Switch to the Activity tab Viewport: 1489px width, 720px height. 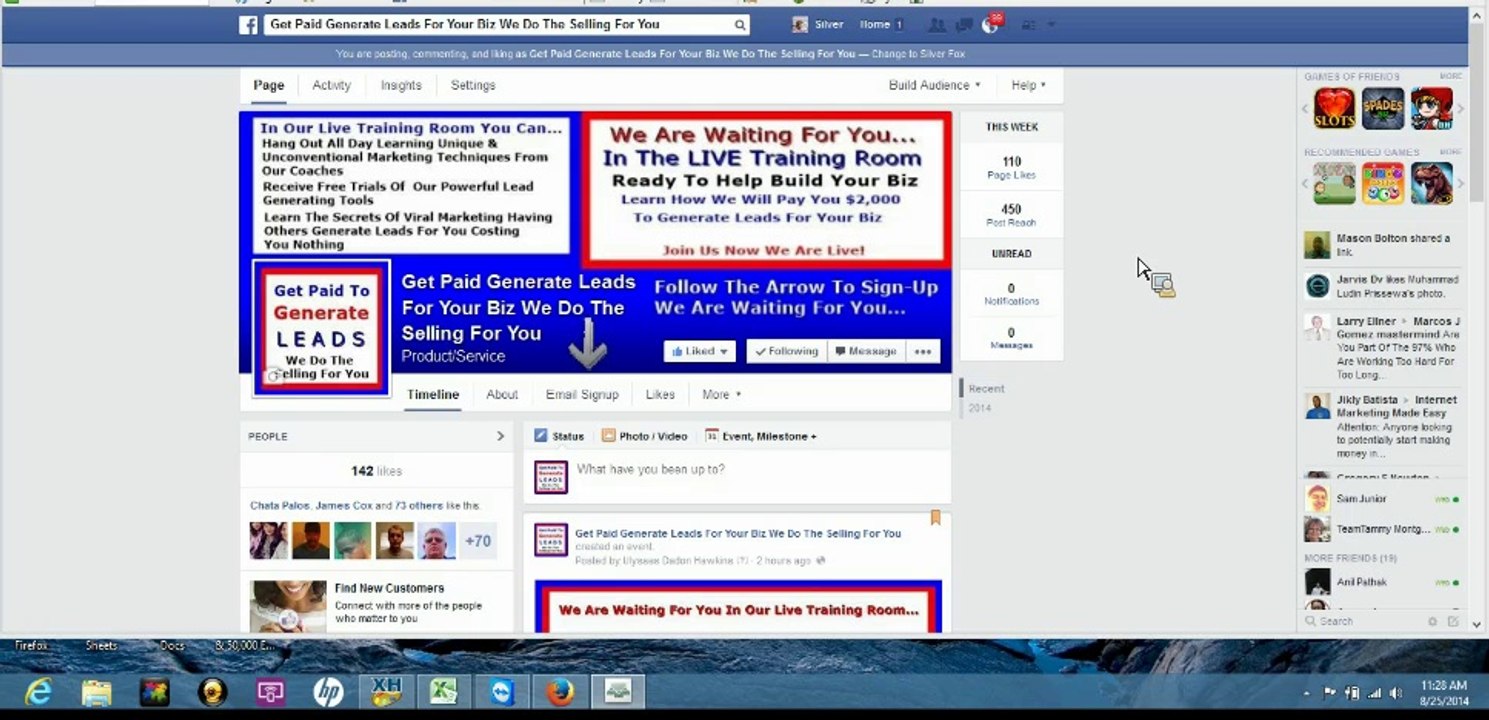(x=331, y=85)
